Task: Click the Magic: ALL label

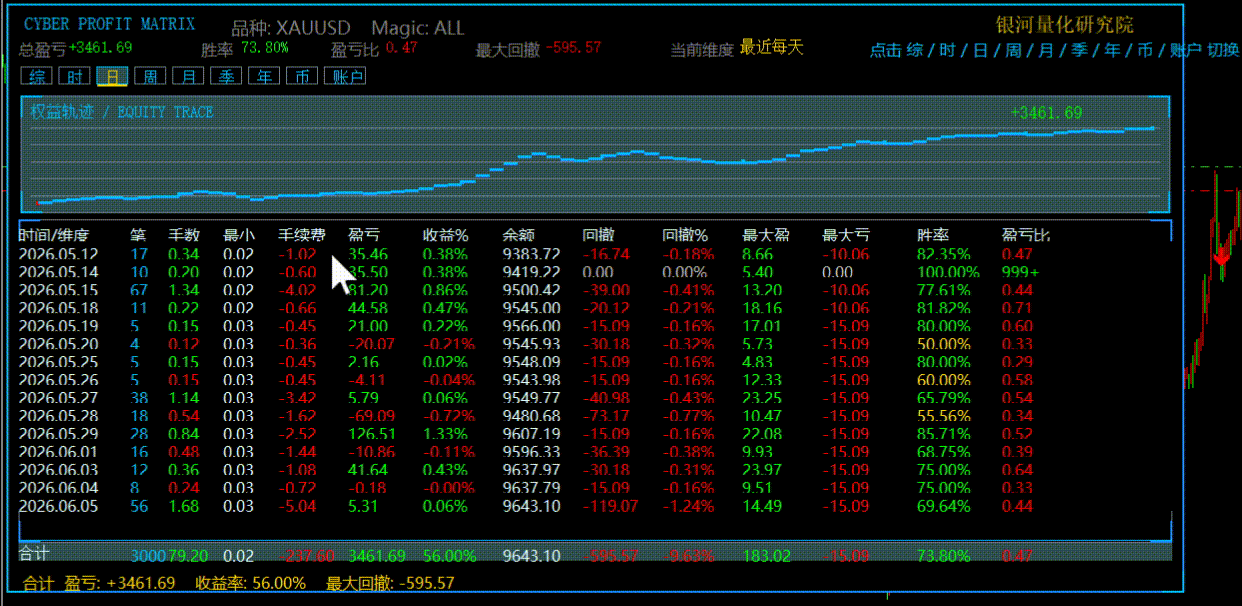Action: coord(418,28)
